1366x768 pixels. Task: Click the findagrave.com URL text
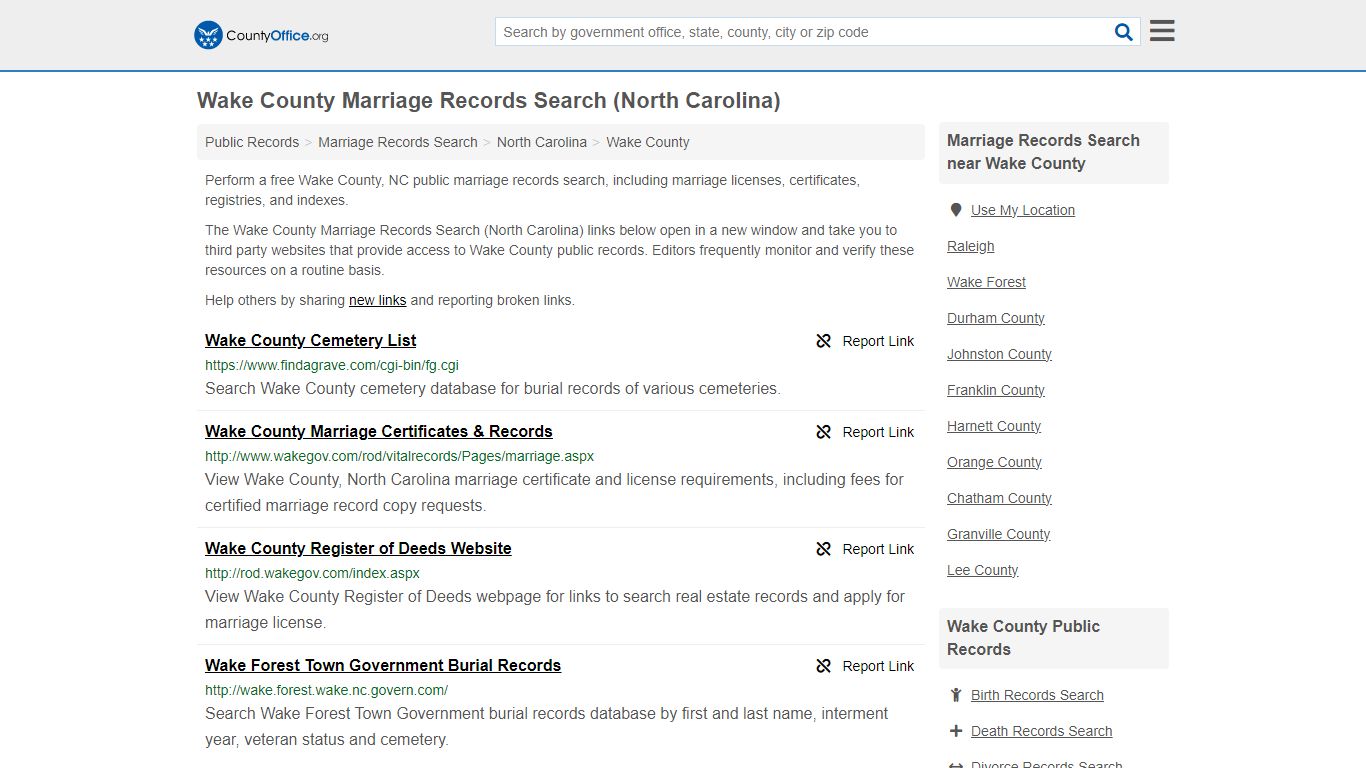[332, 365]
